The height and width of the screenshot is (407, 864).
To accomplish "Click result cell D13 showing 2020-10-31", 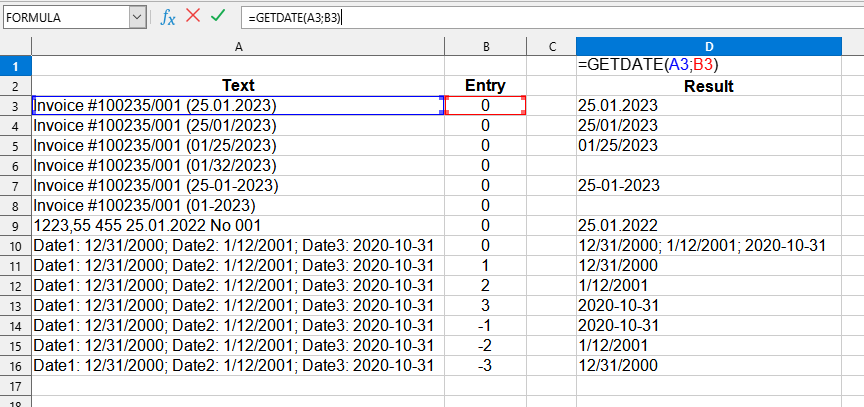I will click(709, 305).
